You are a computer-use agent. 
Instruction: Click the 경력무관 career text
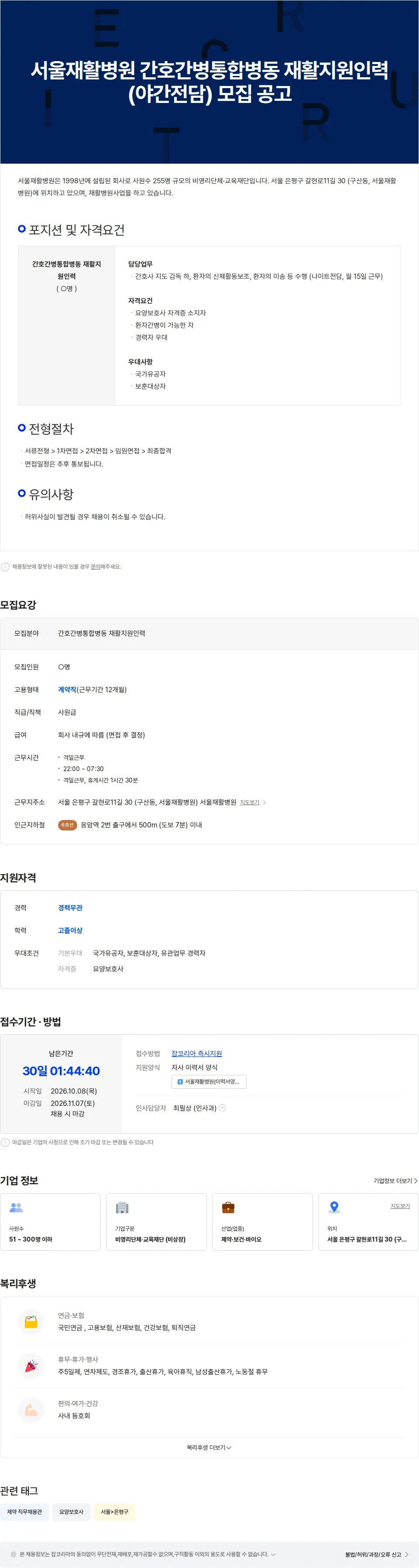[x=70, y=908]
